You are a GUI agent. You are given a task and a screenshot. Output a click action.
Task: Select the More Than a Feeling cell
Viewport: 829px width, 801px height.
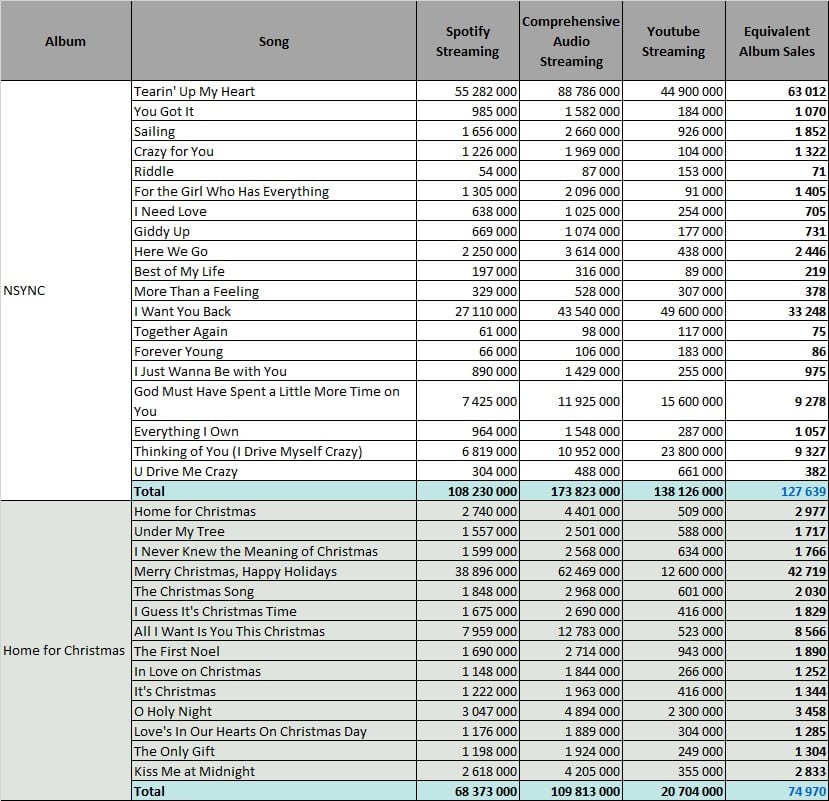[x=274, y=291]
